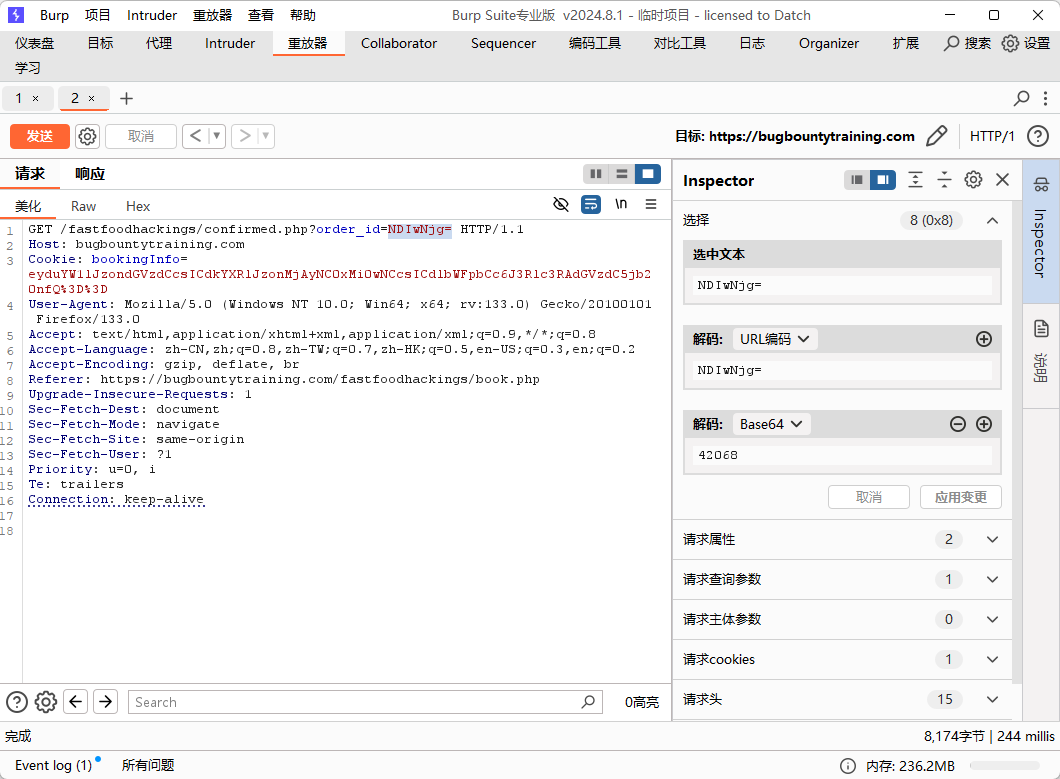Image resolution: width=1060 pixels, height=779 pixels.
Task: Collapse the 选择 selection section
Action: 992,220
